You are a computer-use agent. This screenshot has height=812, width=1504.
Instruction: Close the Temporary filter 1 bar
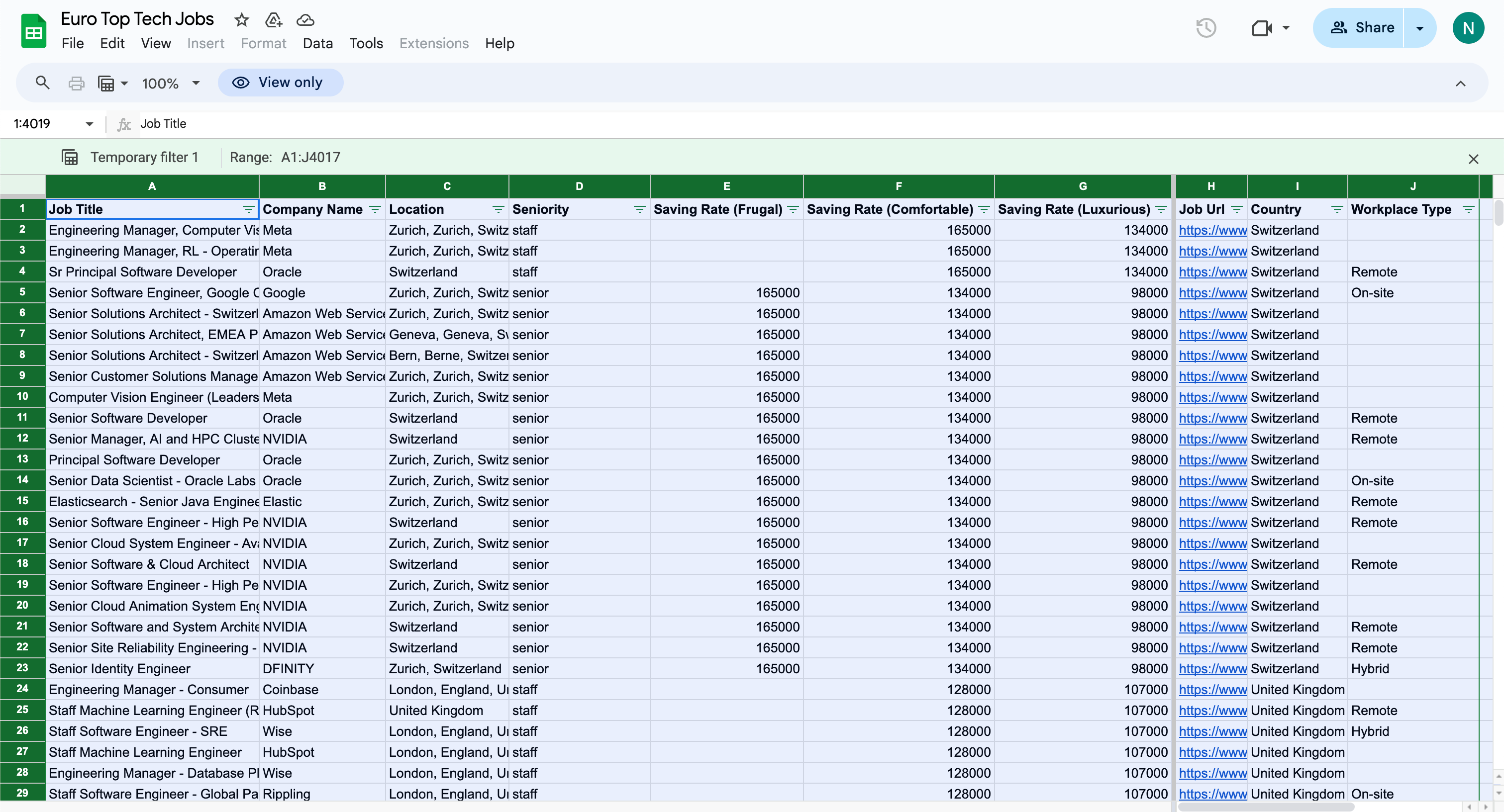[1473, 159]
